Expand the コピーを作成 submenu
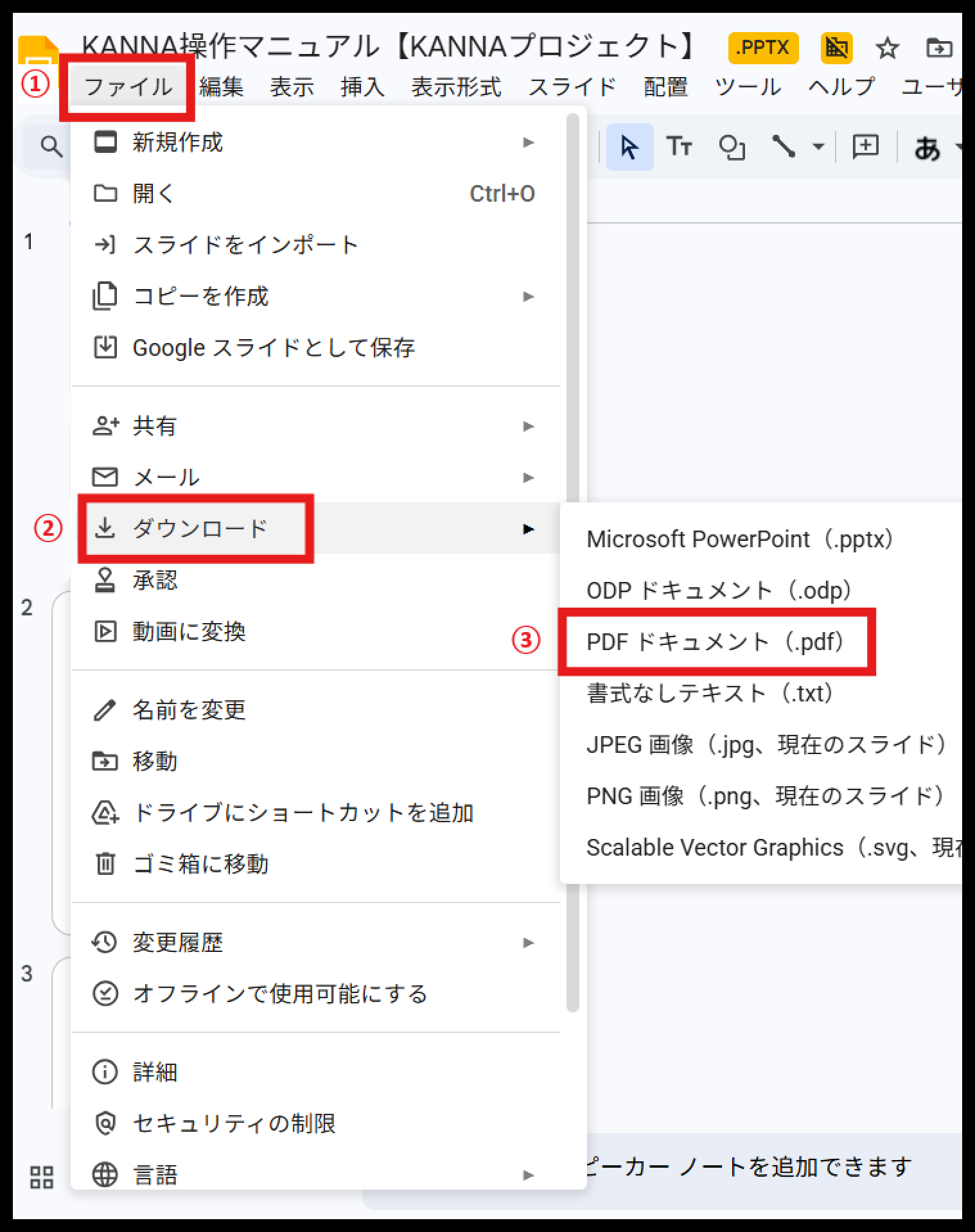The height and width of the screenshot is (1232, 975). [x=315, y=296]
